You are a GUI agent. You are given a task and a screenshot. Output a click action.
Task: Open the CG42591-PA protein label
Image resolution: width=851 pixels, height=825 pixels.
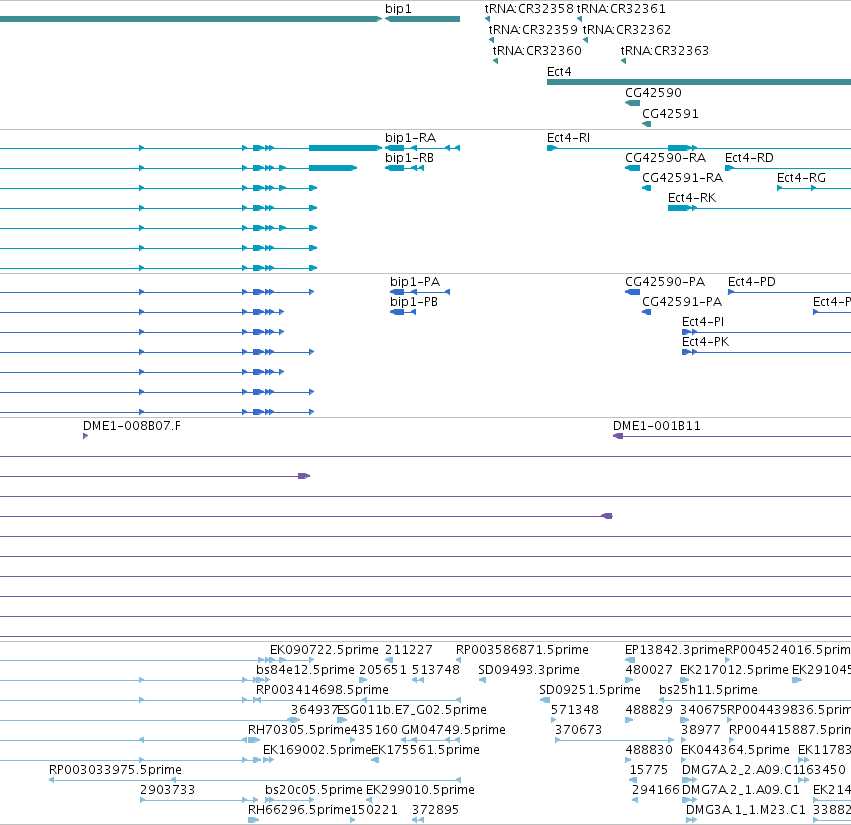682,302
